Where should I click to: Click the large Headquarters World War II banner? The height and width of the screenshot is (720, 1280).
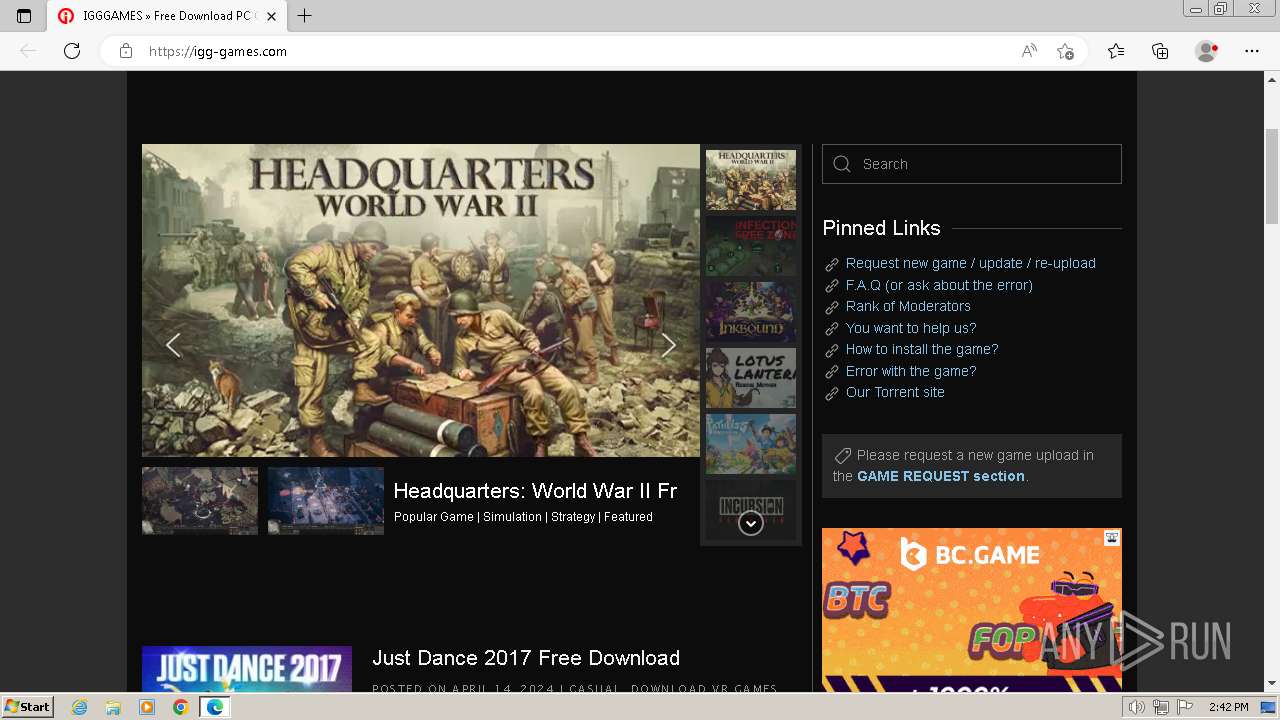pyautogui.click(x=421, y=300)
